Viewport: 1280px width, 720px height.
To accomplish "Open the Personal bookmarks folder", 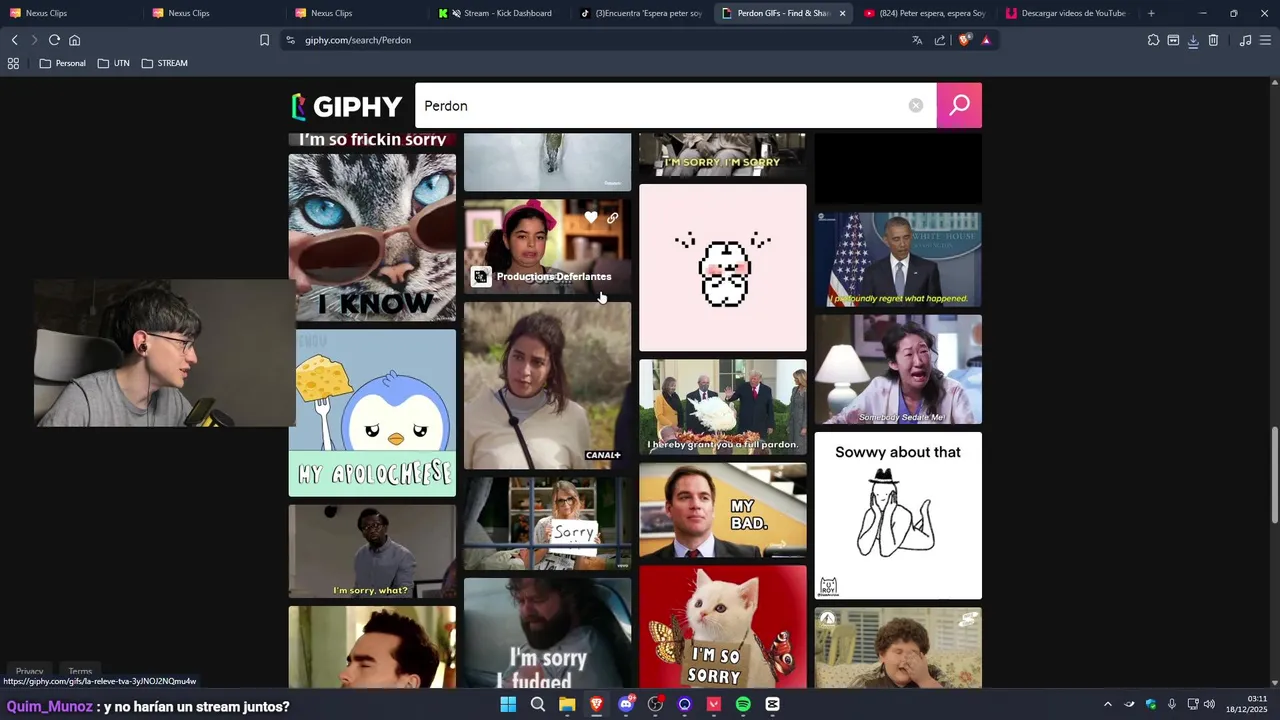I will pyautogui.click(x=62, y=63).
